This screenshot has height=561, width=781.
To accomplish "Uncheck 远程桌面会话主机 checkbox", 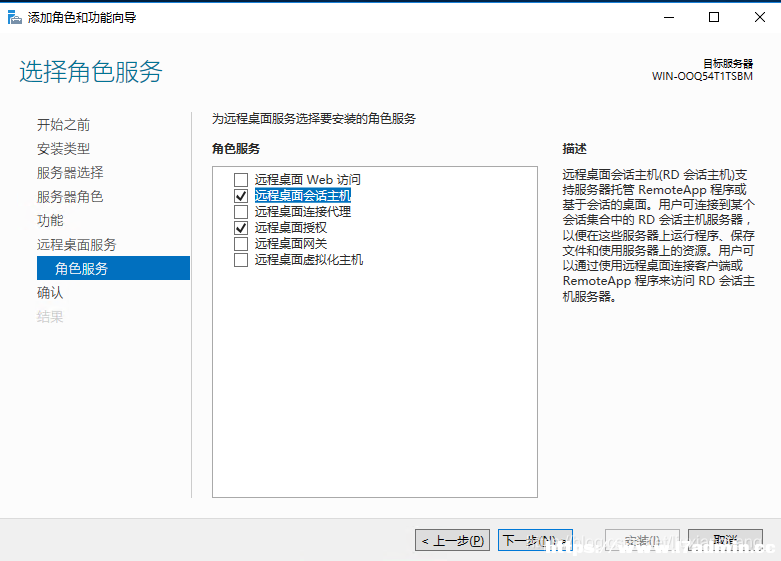I will [x=241, y=196].
